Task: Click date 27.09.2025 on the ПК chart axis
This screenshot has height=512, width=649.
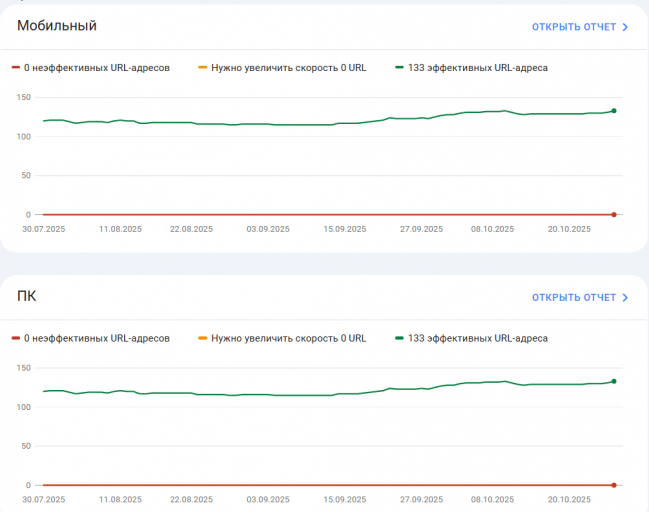Action: (421, 500)
